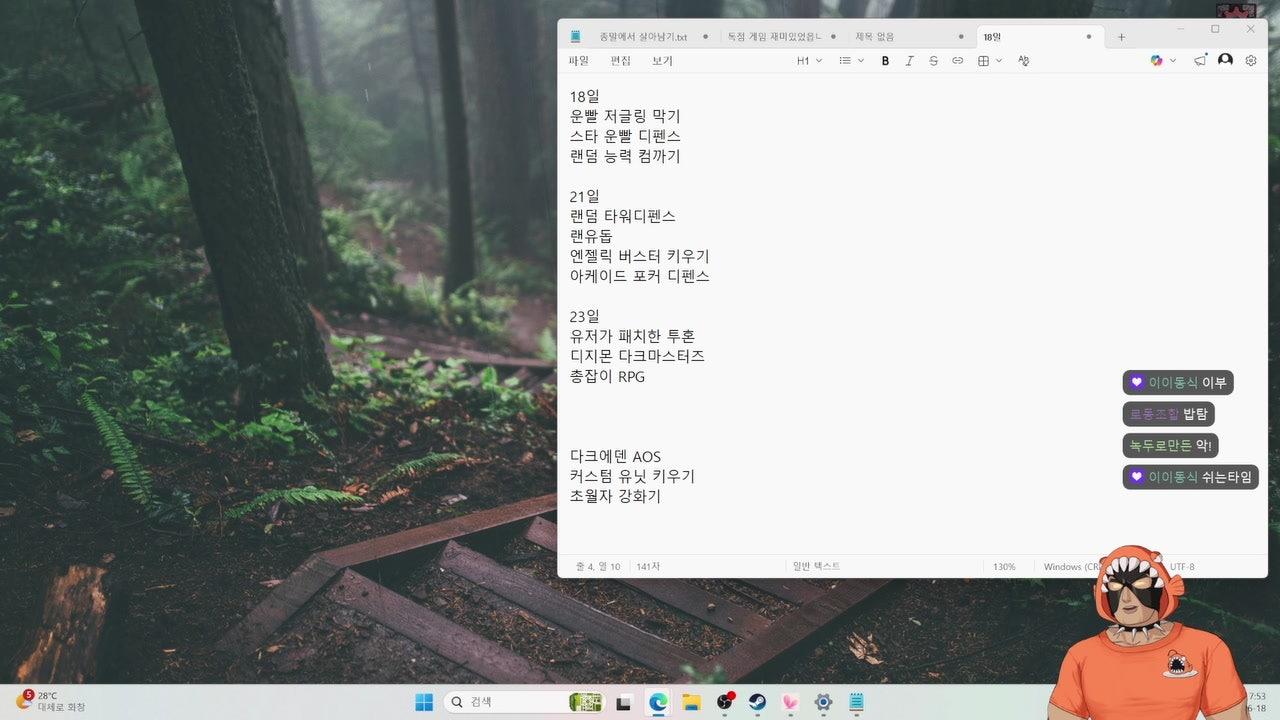The image size is (1280, 720).
Task: Add a new tab with the plus button
Action: pyautogui.click(x=1121, y=37)
